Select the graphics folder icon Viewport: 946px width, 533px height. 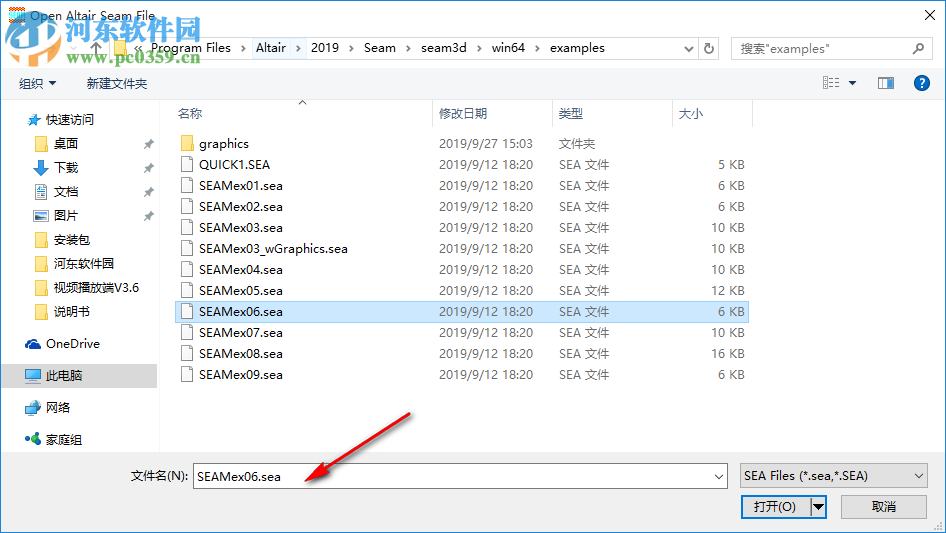pyautogui.click(x=187, y=144)
